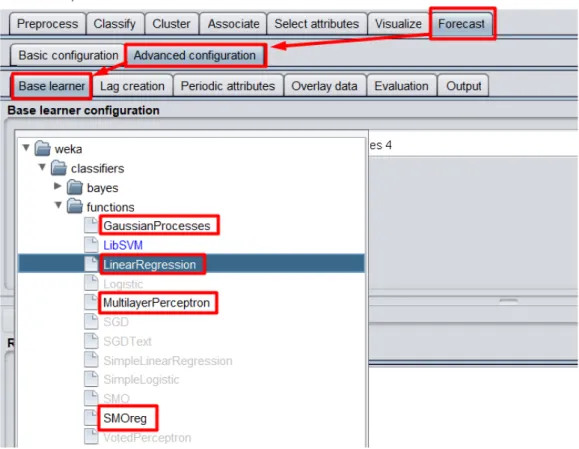Screen dimensions: 579x449
Task: Select the bayes tree label
Action: (102, 188)
